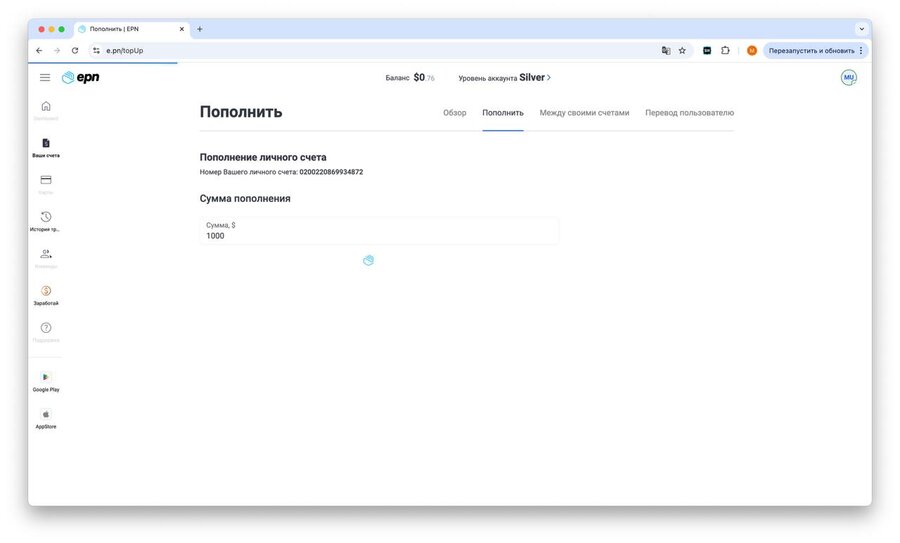
Task: Select the Ваши счета sidebar icon
Action: tap(46, 143)
